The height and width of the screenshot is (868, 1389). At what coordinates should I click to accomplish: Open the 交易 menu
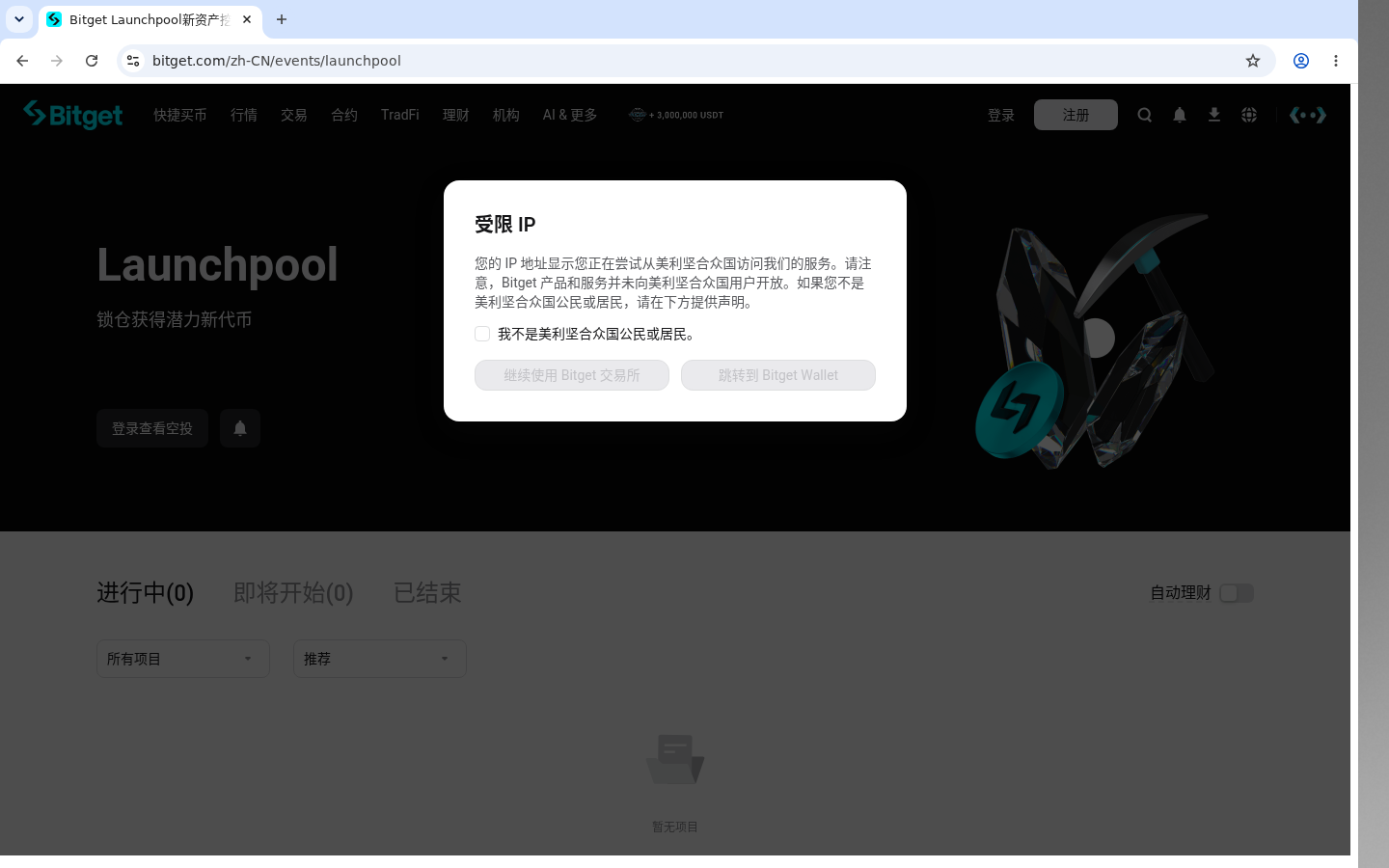coord(294,115)
